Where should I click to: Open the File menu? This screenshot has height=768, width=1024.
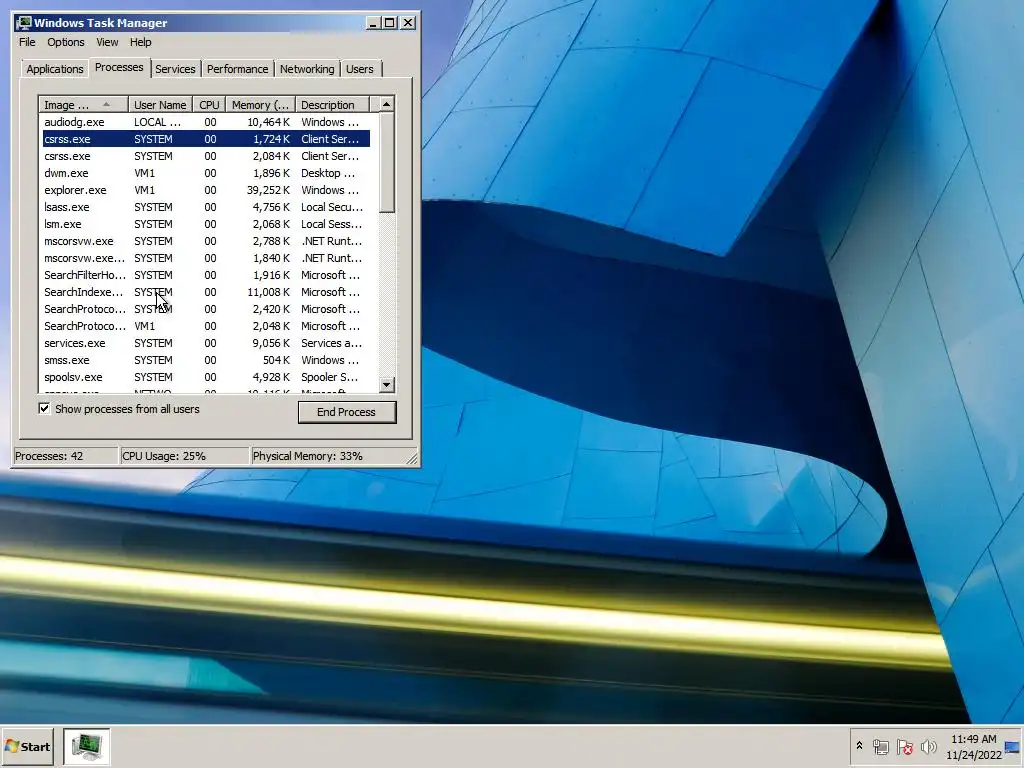pyautogui.click(x=27, y=42)
